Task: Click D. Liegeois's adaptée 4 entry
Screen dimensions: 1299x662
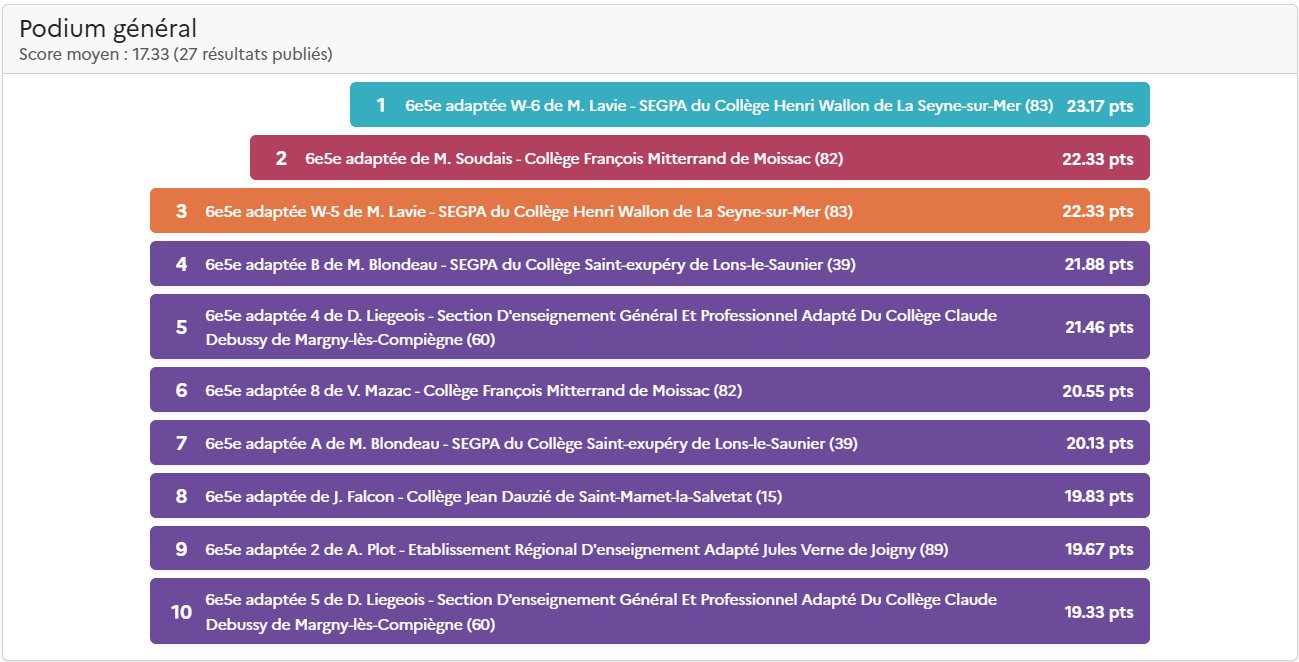Action: click(x=600, y=327)
